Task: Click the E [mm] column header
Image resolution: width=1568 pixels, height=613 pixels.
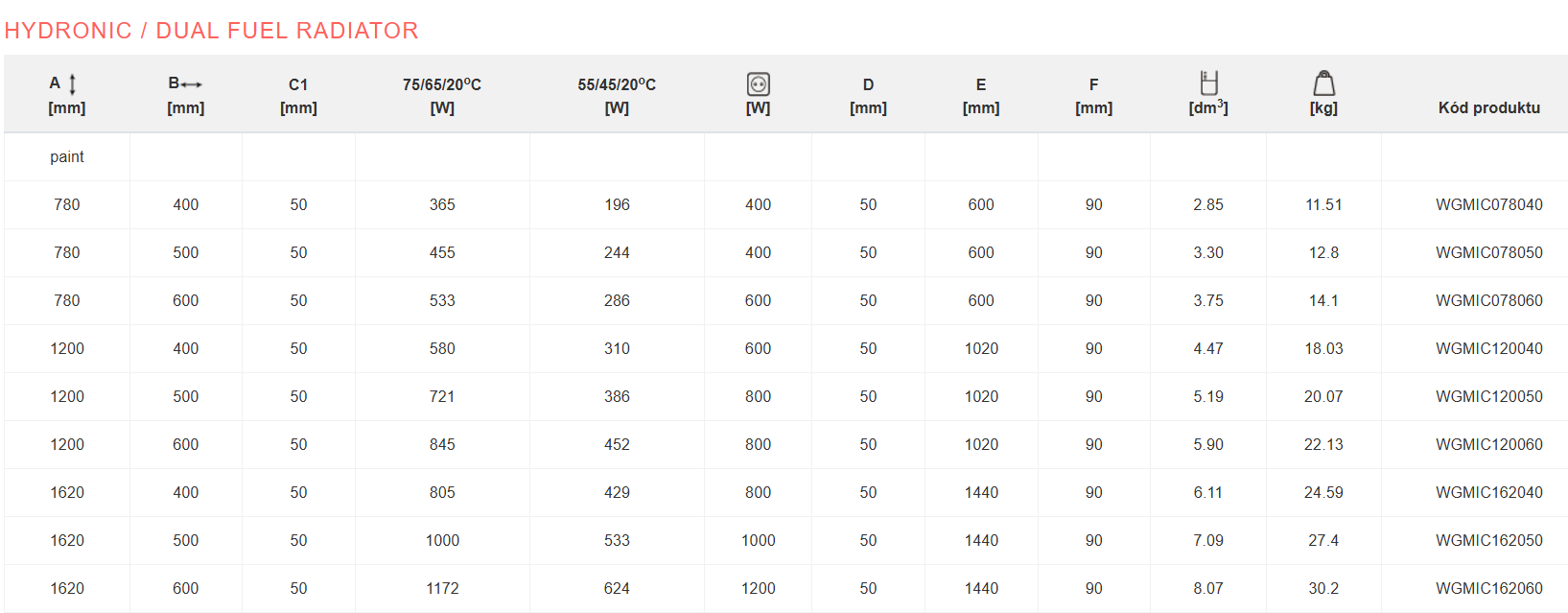Action: (x=981, y=95)
